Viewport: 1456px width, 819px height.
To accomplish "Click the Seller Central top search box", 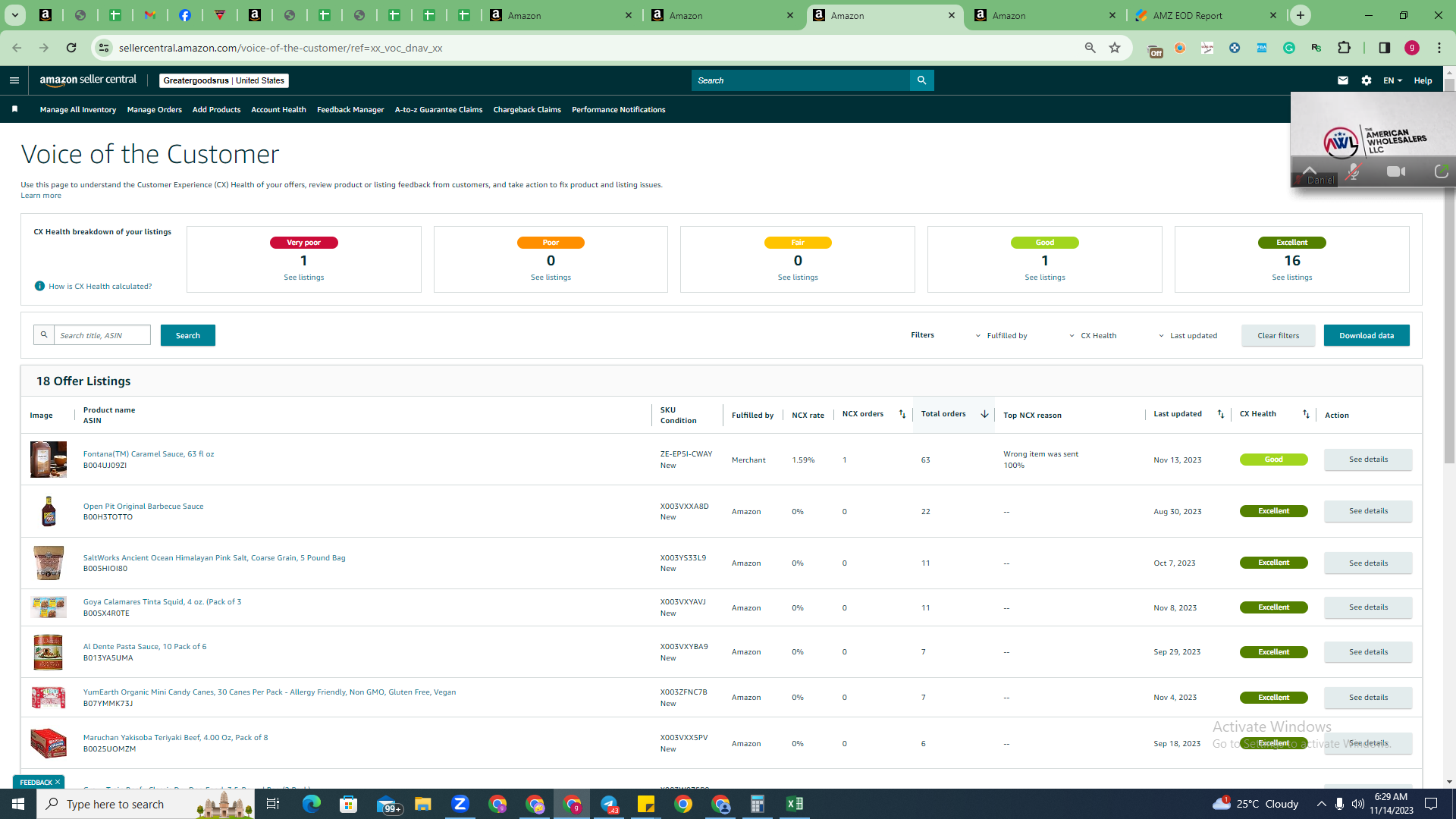I will 800,80.
